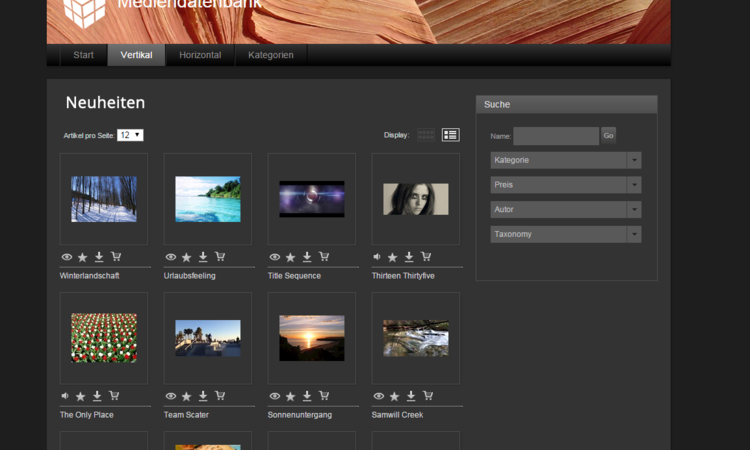The height and width of the screenshot is (450, 750).
Task: Preview Title Sequence with the eye icon
Action: [275, 257]
